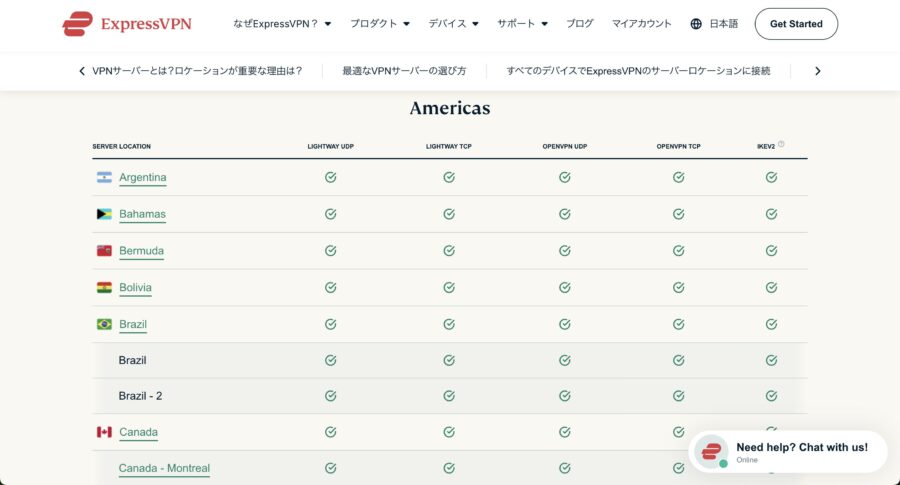Click Brazil - 2 OpenVPN TCP checkmark
900x485 pixels.
click(678, 396)
